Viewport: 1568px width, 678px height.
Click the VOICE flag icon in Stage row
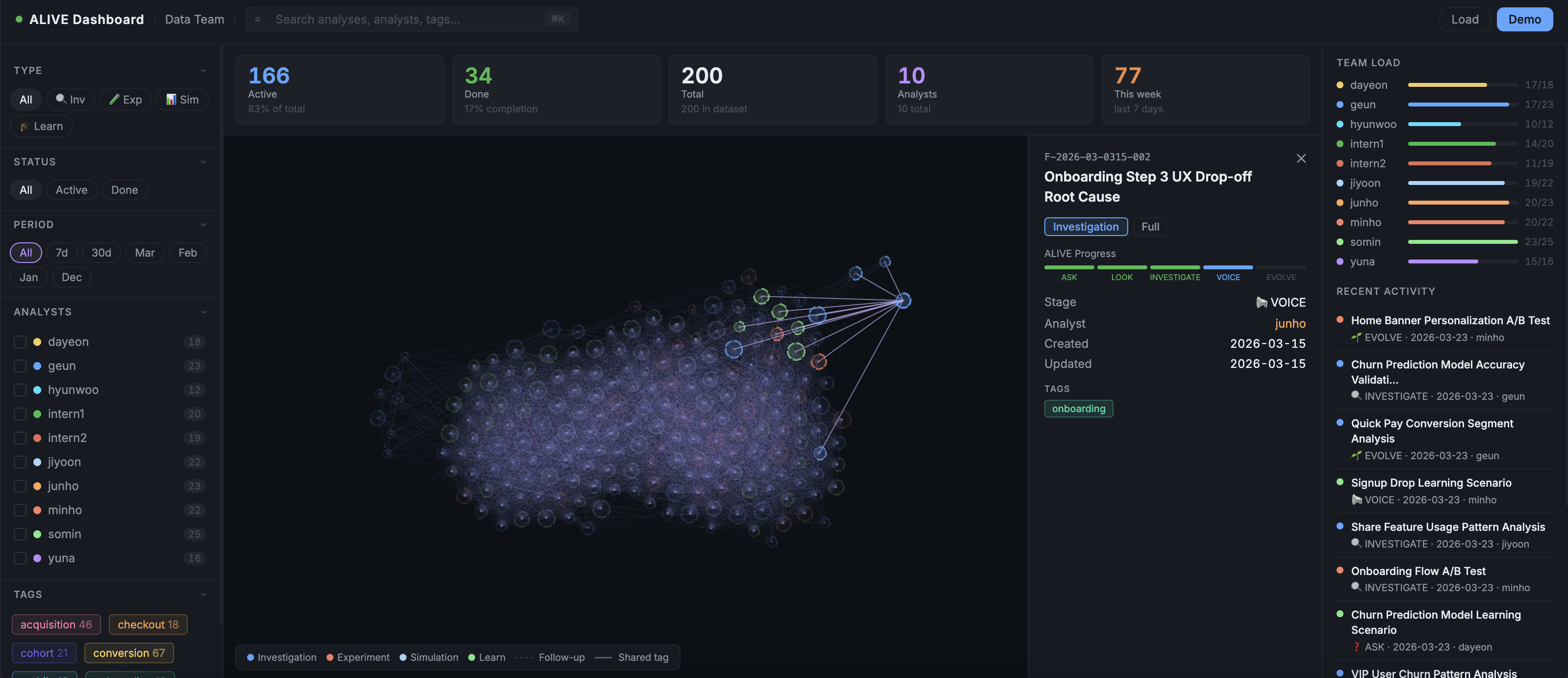pos(1263,302)
